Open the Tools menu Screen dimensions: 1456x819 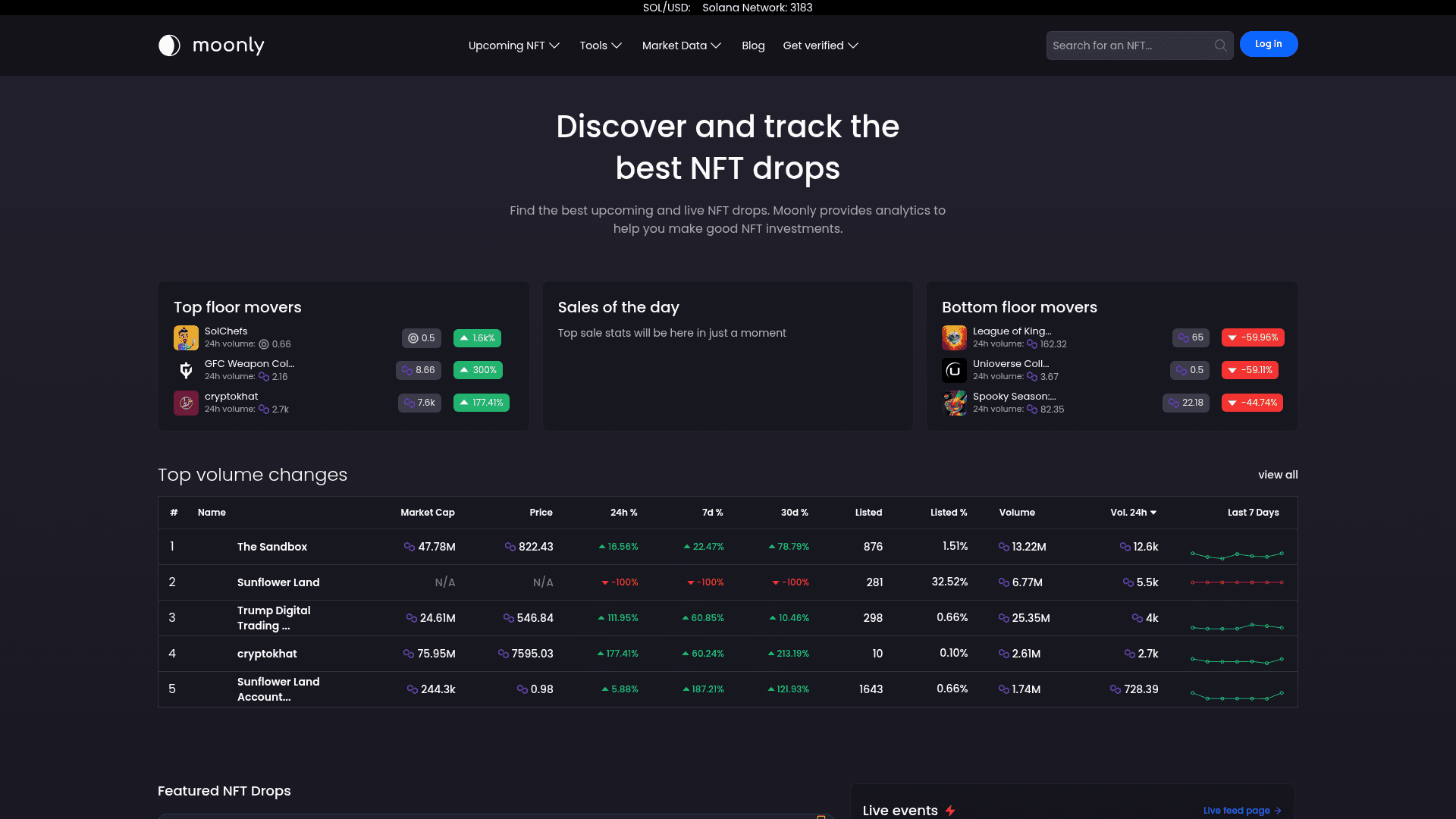[600, 45]
